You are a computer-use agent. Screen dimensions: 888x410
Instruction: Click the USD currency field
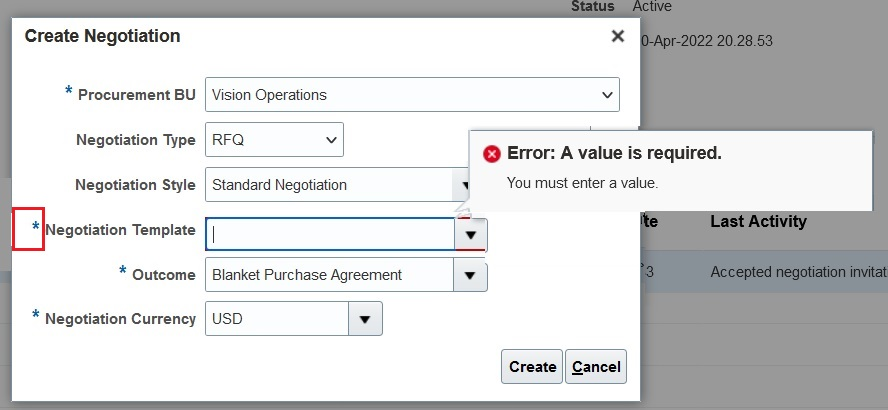[277, 320]
